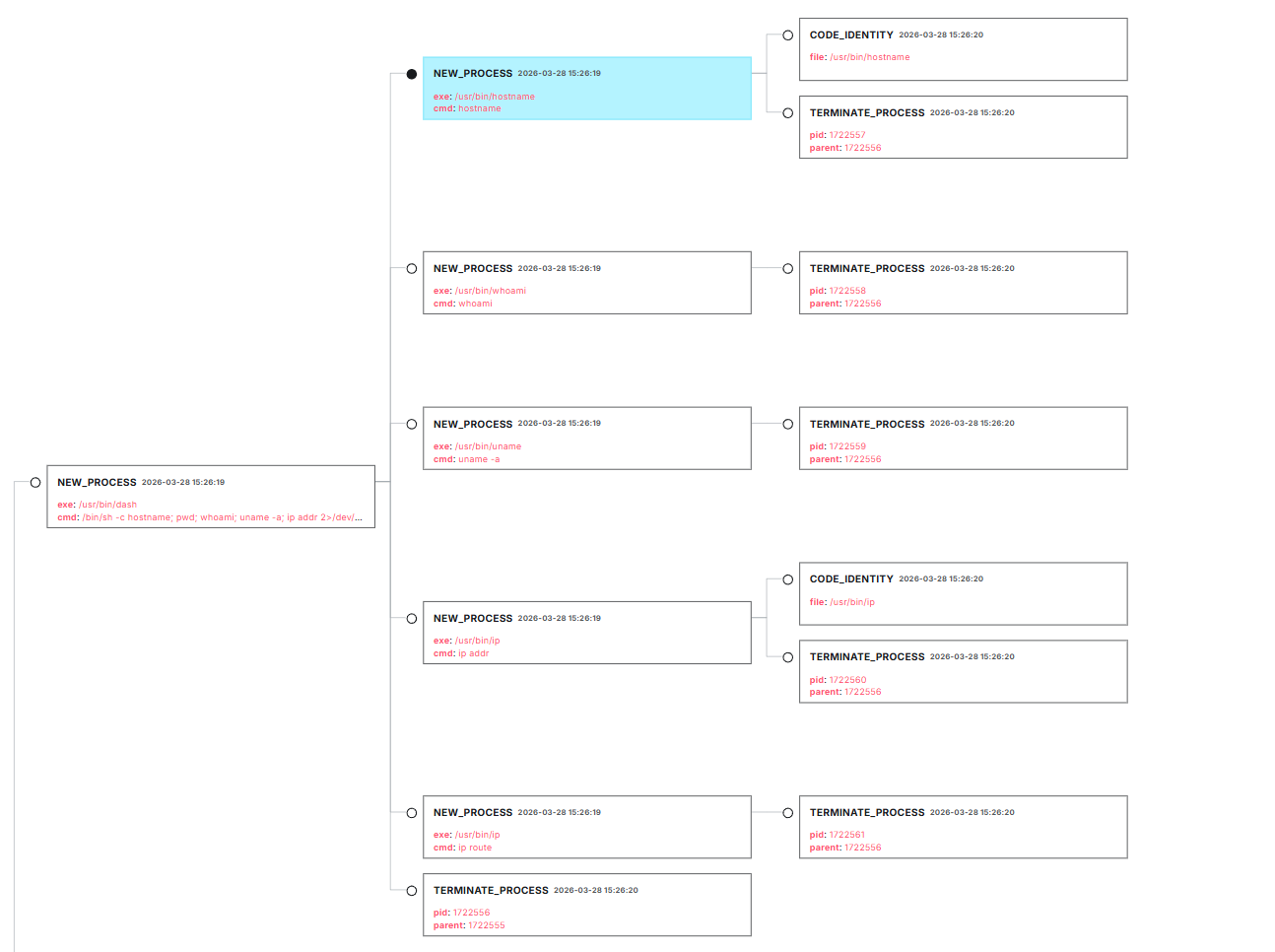
Task: Select the CODE_IDENTITY node for /usr/bin/hostname
Action: click(x=963, y=47)
